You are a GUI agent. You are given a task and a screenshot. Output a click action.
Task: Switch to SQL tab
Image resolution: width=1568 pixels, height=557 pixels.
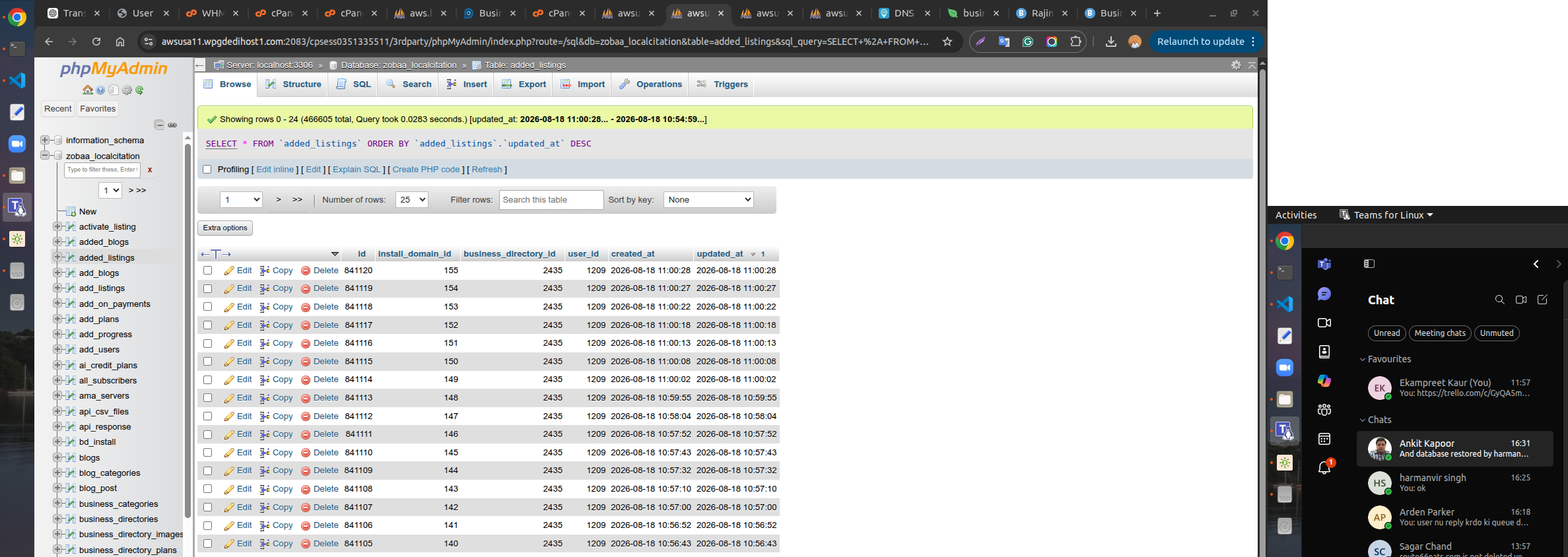coord(354,84)
